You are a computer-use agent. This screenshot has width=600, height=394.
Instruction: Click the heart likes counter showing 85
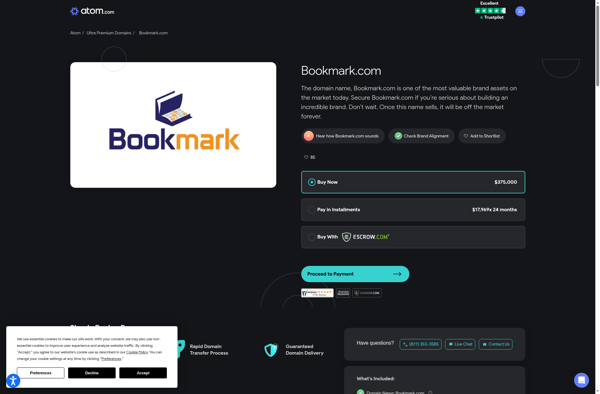310,157
